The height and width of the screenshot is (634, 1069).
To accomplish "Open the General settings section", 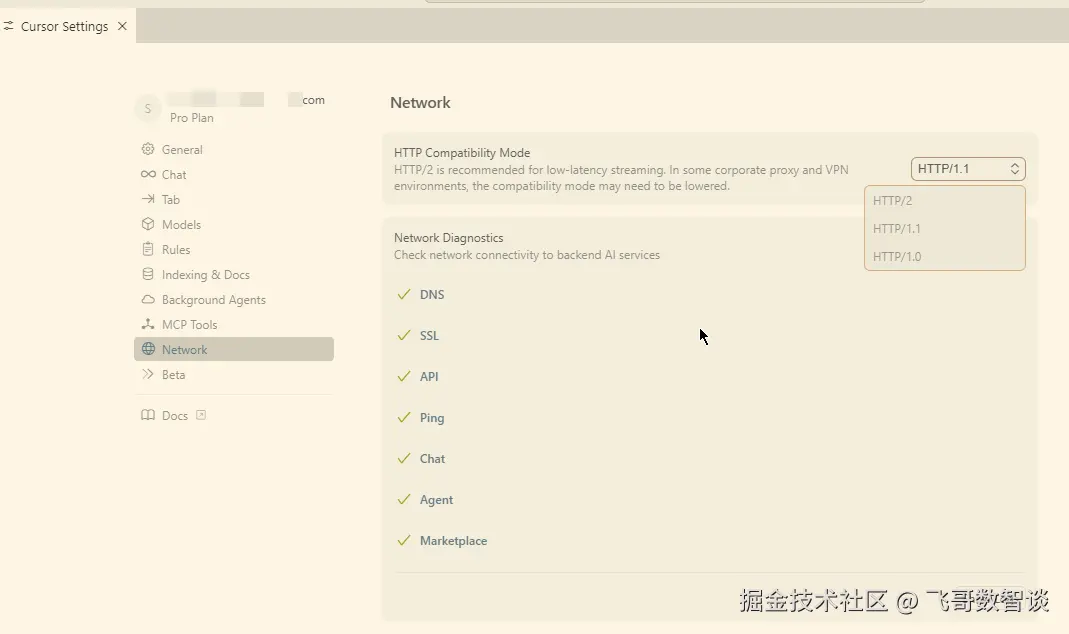I will (234, 149).
